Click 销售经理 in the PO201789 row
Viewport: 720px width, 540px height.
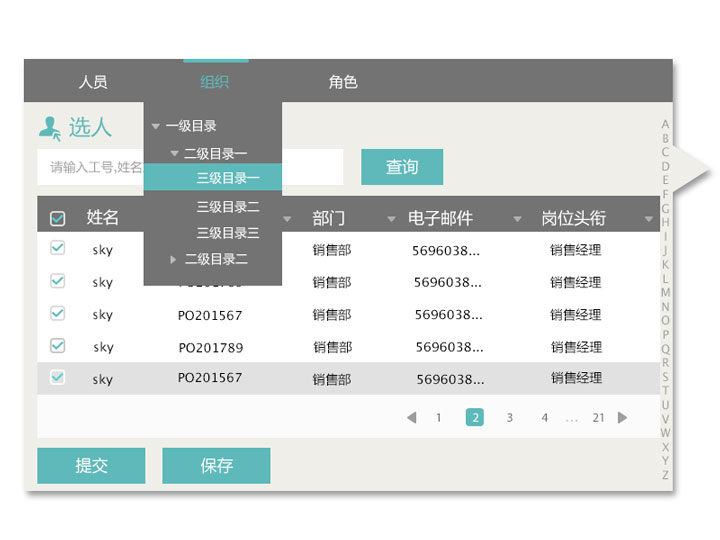pyautogui.click(x=576, y=347)
